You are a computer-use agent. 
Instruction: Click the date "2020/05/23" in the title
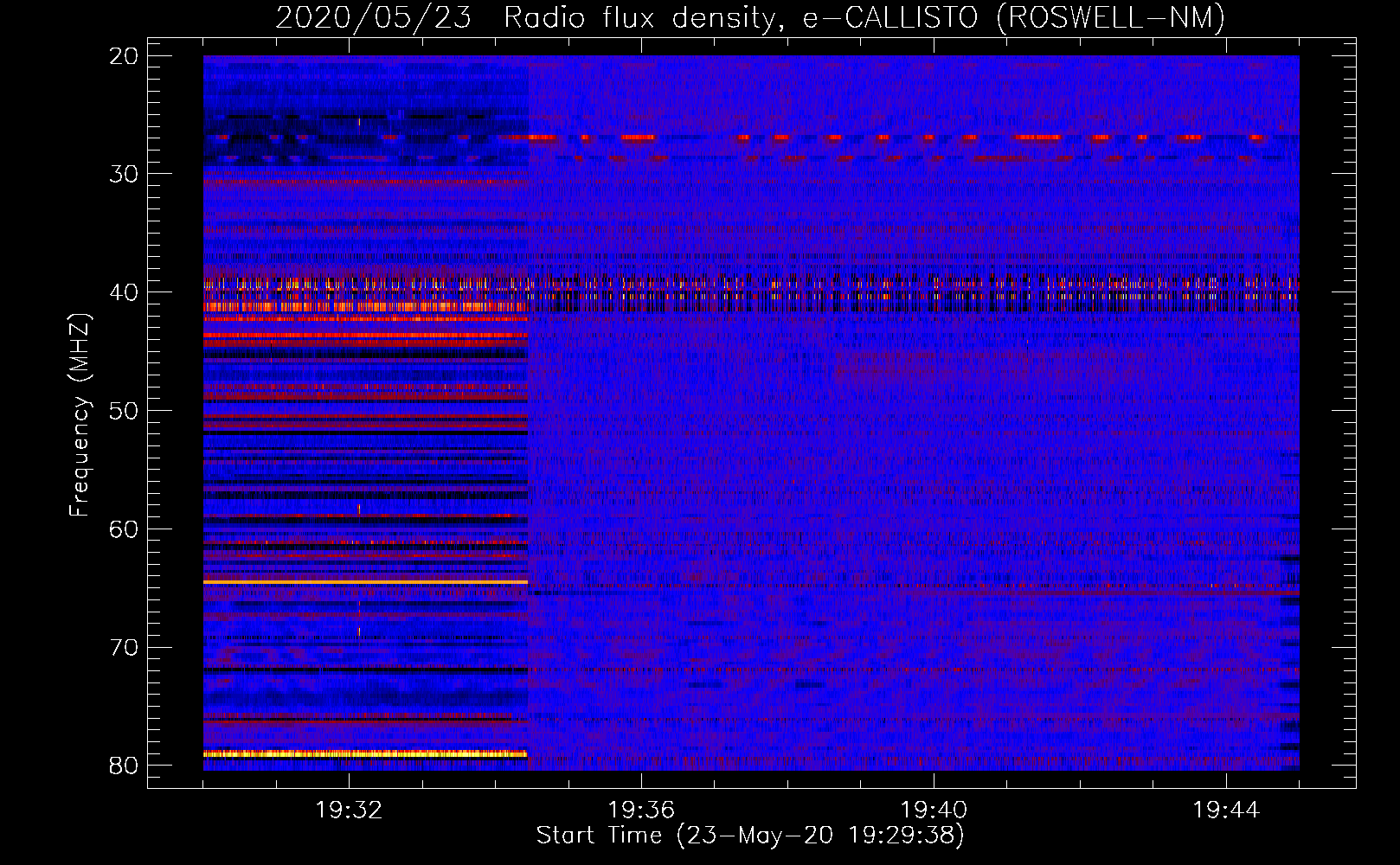373,17
